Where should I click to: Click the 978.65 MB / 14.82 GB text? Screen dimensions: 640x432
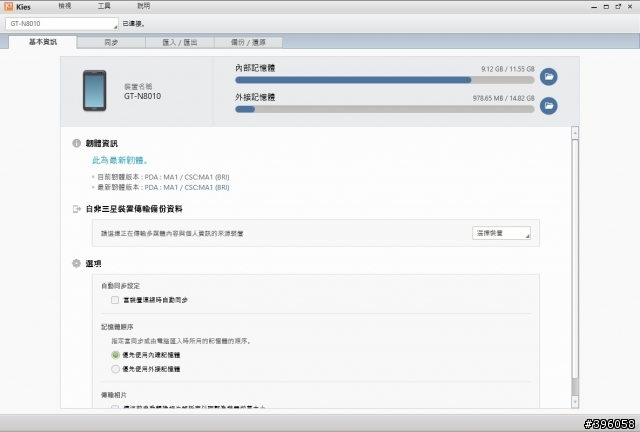[x=503, y=98]
